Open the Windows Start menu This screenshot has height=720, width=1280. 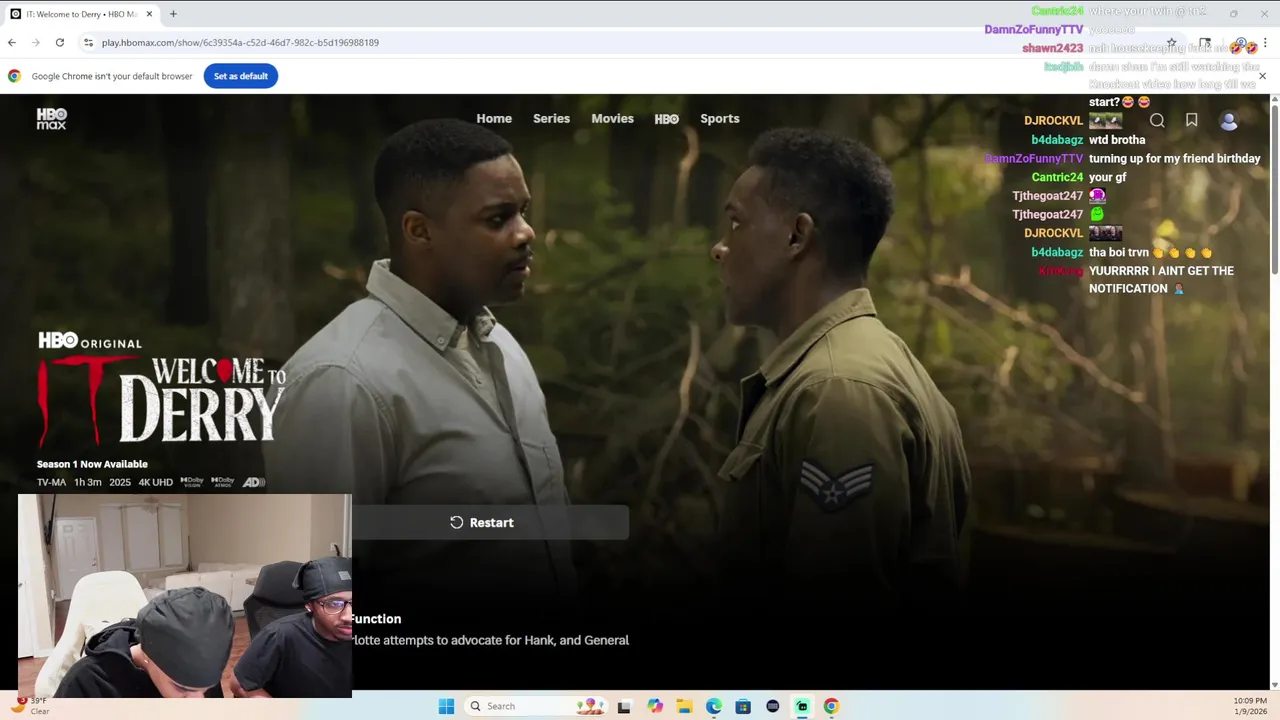[446, 706]
